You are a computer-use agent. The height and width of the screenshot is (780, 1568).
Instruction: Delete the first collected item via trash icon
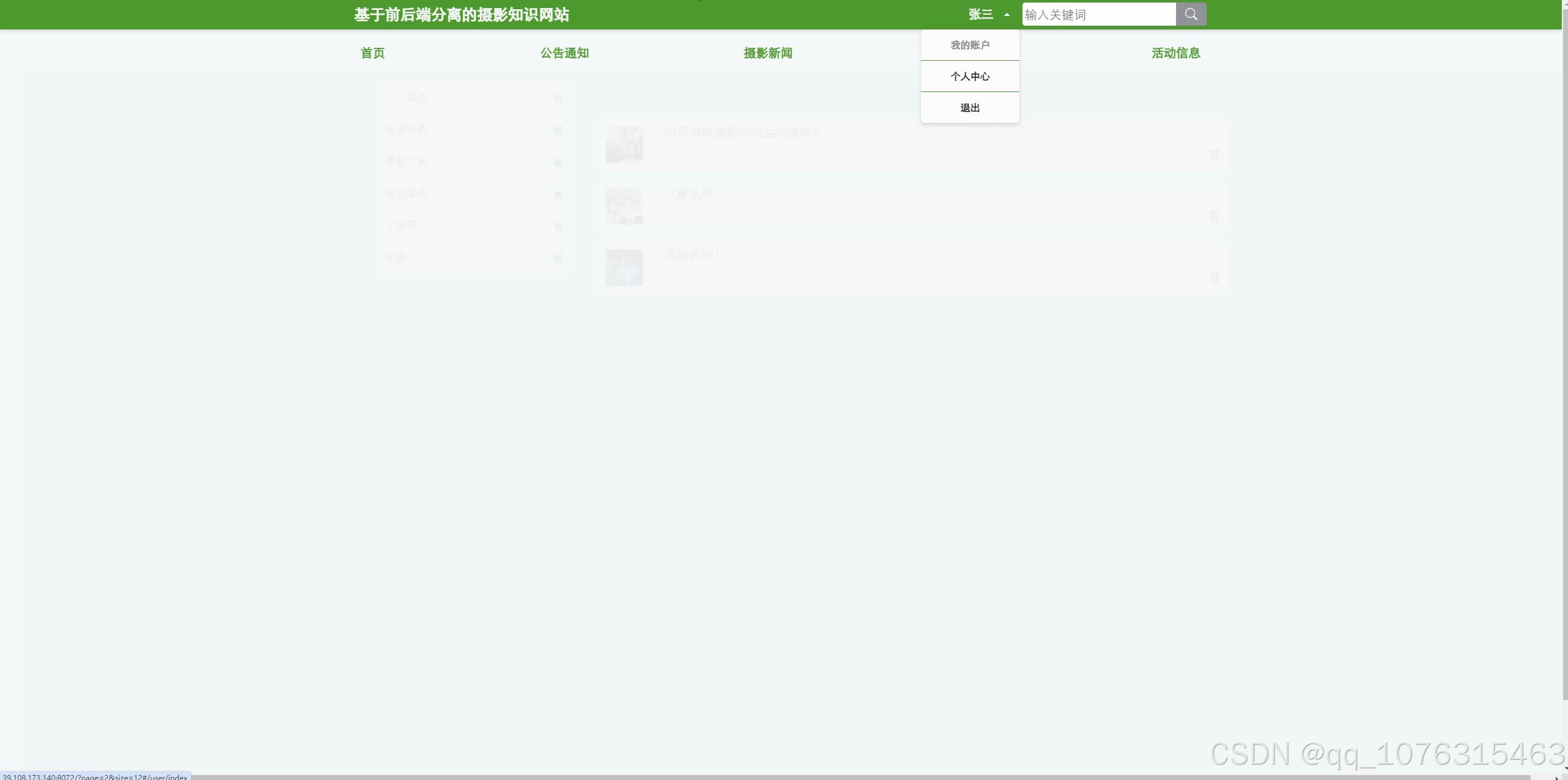click(1214, 155)
